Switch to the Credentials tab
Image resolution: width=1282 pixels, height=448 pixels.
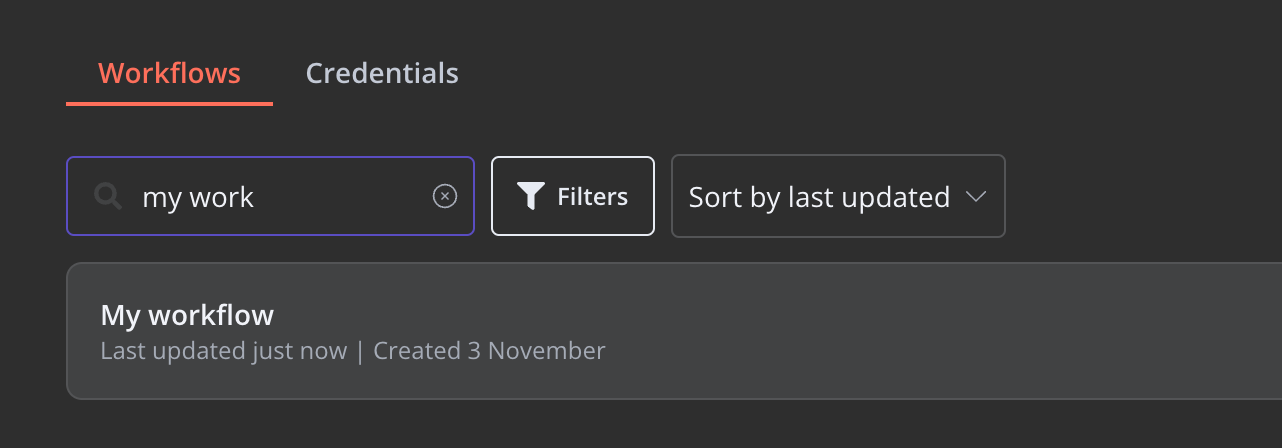(x=382, y=73)
